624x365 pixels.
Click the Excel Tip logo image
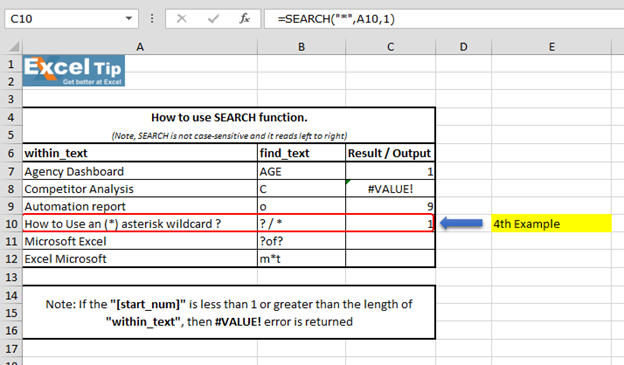coord(74,71)
